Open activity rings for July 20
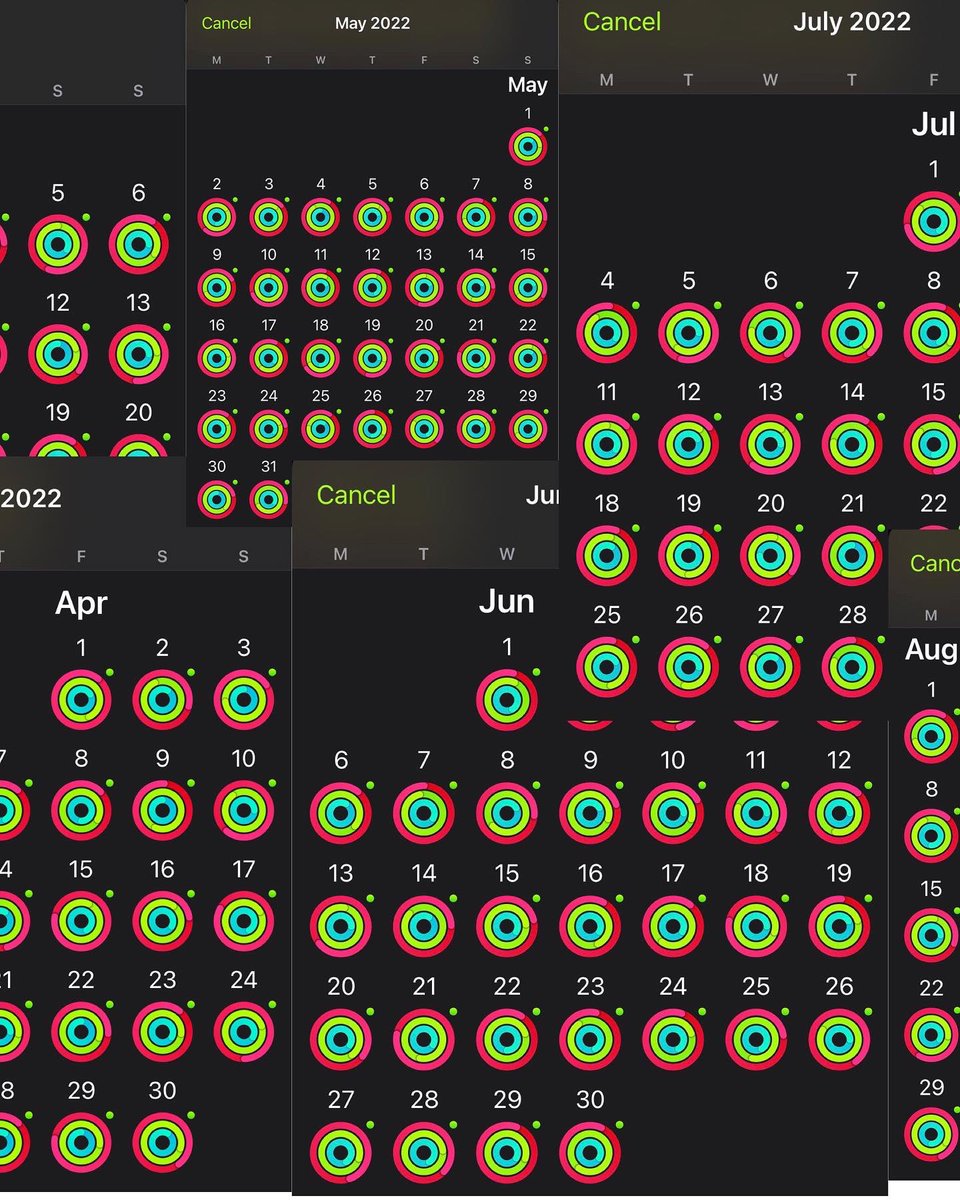This screenshot has width=960, height=1200. [770, 555]
